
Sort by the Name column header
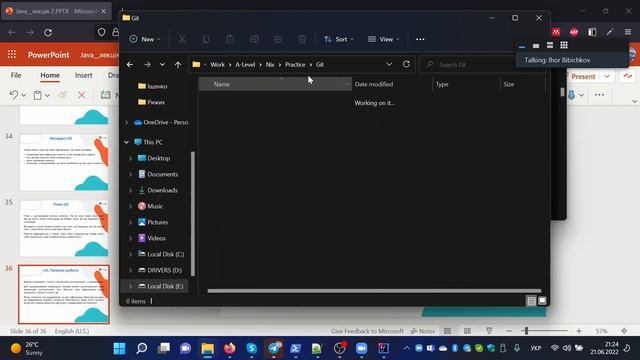275,84
